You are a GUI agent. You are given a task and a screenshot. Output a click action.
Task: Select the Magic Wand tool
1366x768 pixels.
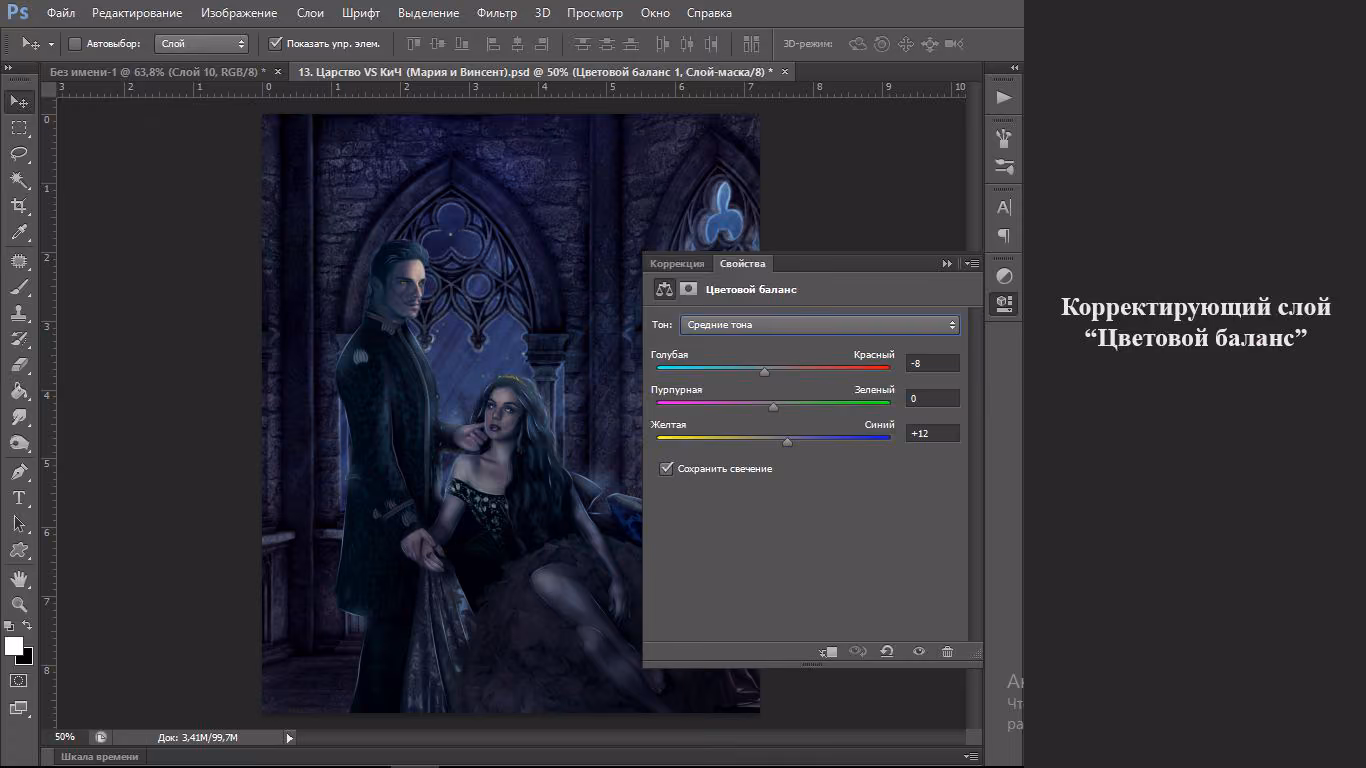(x=19, y=180)
